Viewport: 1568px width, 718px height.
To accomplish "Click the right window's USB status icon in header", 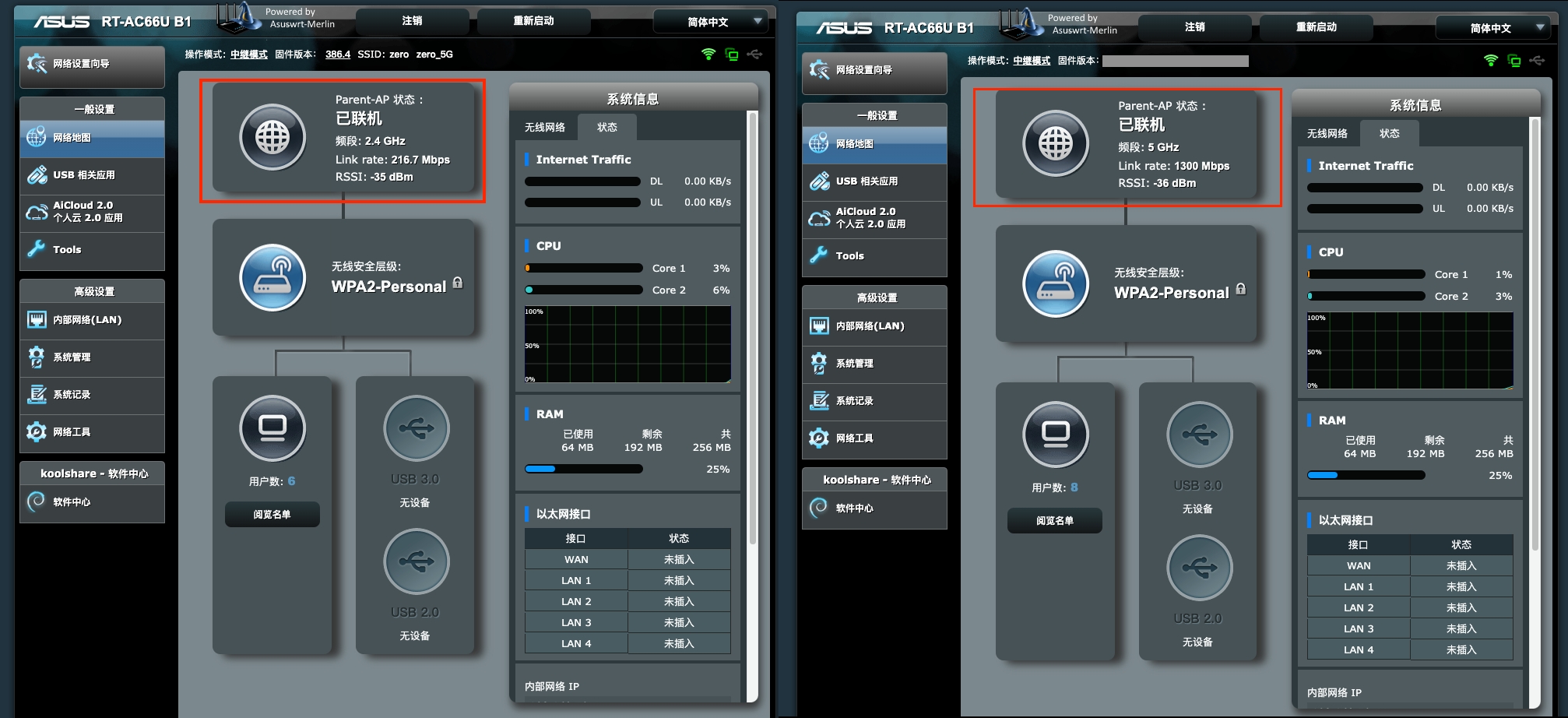I will coord(1537,60).
